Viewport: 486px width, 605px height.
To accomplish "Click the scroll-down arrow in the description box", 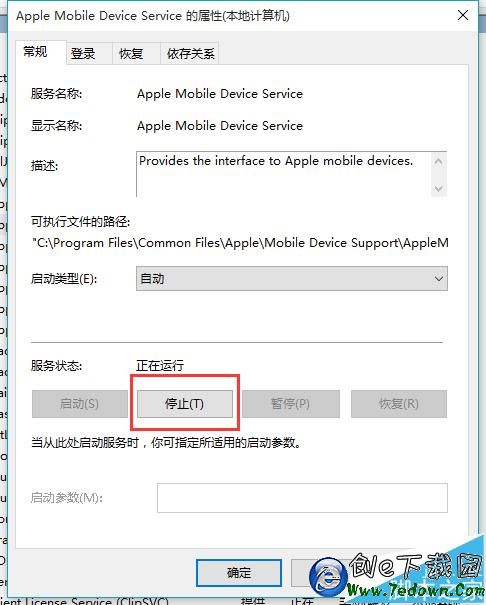I will tap(438, 188).
